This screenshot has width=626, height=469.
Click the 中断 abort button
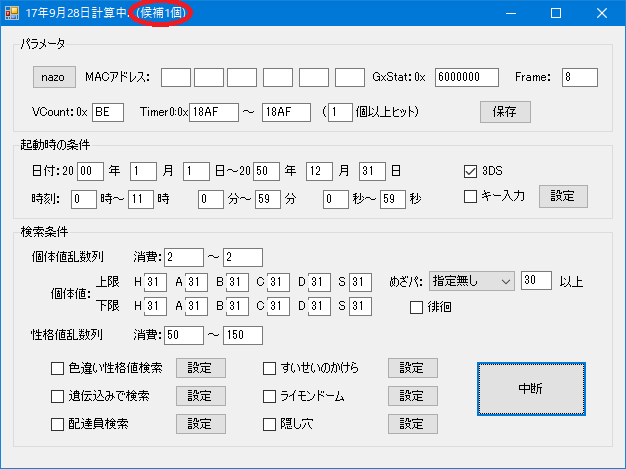pos(531,389)
